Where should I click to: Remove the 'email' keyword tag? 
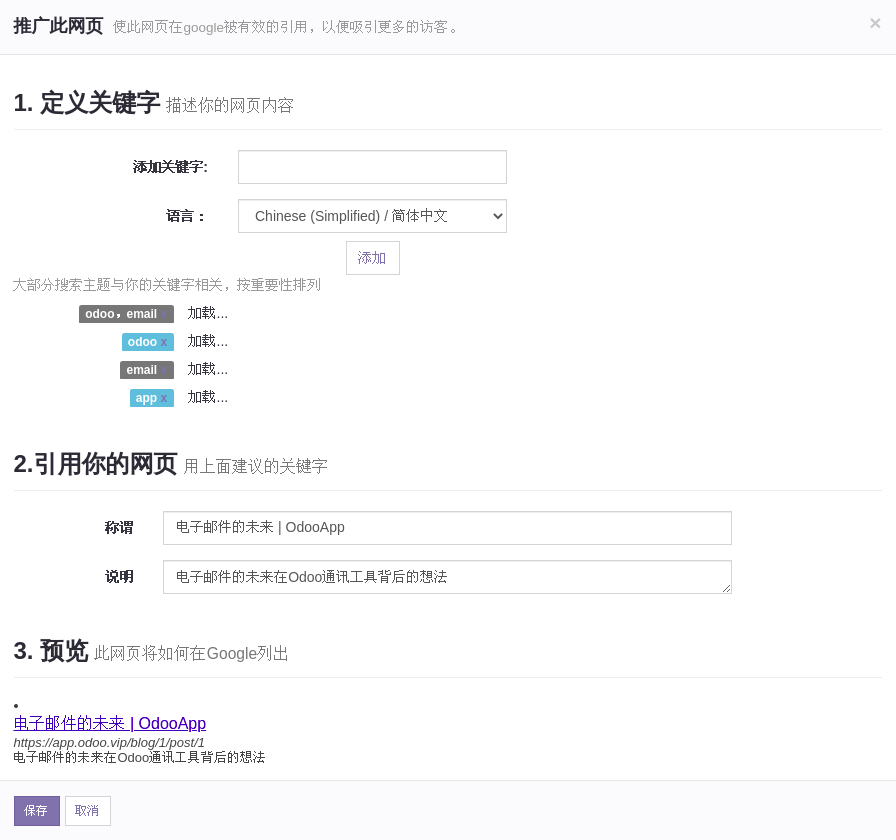click(x=164, y=370)
